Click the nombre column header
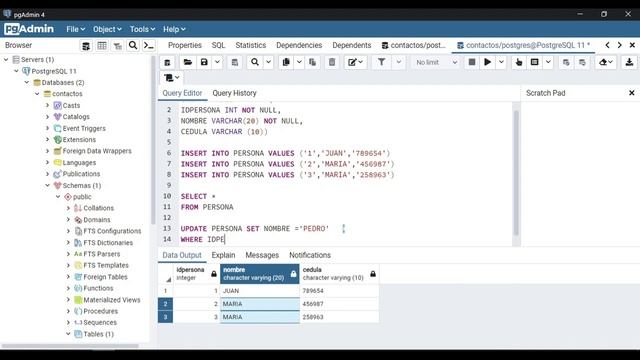The width and height of the screenshot is (640, 360). click(260, 273)
